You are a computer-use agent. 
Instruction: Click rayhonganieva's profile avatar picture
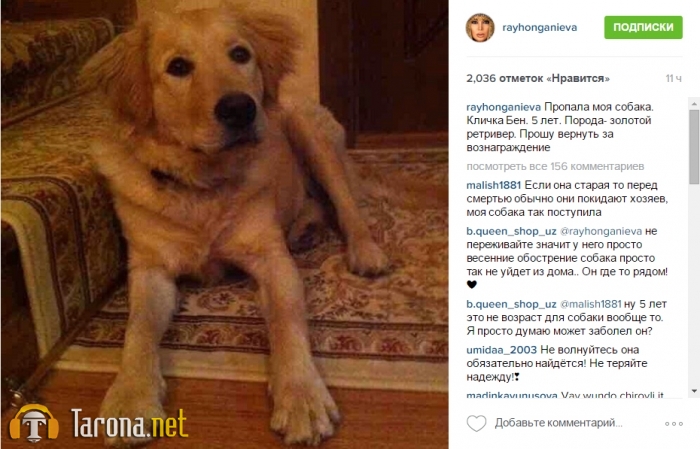pos(480,28)
